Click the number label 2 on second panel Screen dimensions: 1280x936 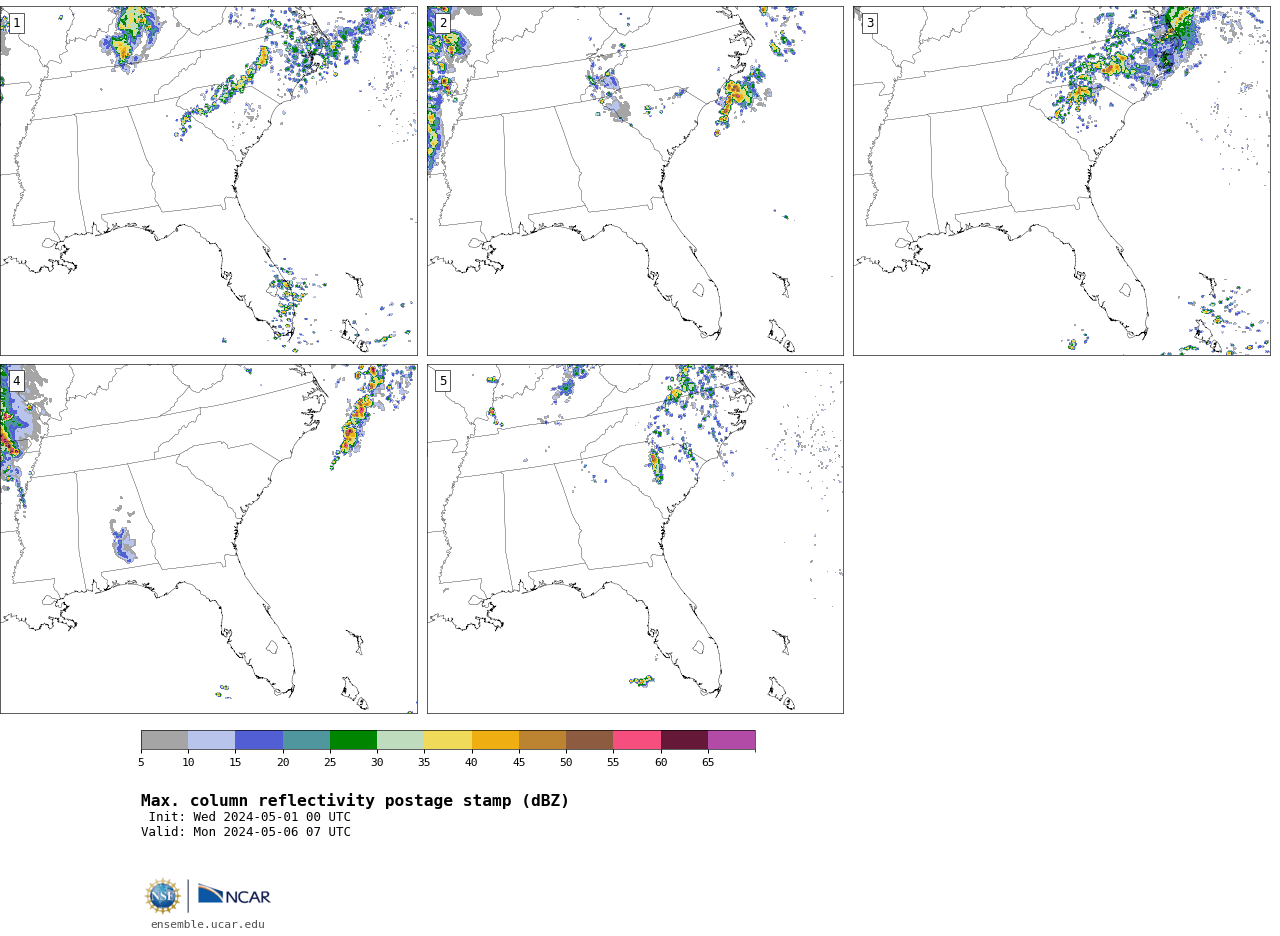click(443, 23)
